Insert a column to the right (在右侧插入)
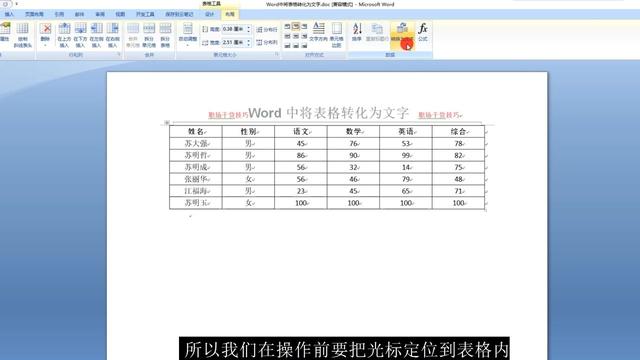This screenshot has width=640, height=360. pyautogui.click(x=113, y=35)
